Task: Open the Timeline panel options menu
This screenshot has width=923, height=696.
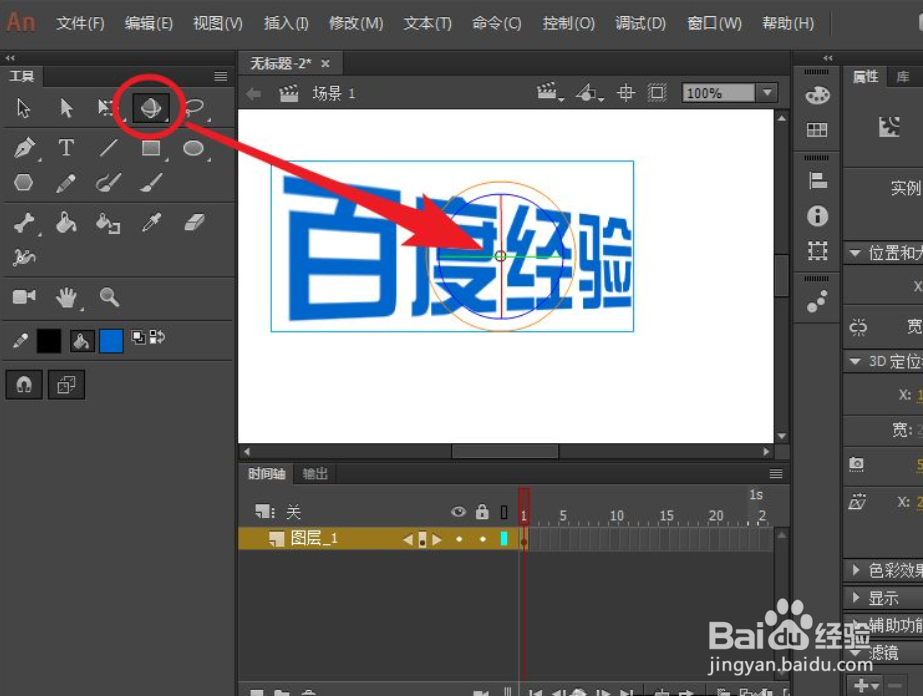Action: [x=776, y=473]
